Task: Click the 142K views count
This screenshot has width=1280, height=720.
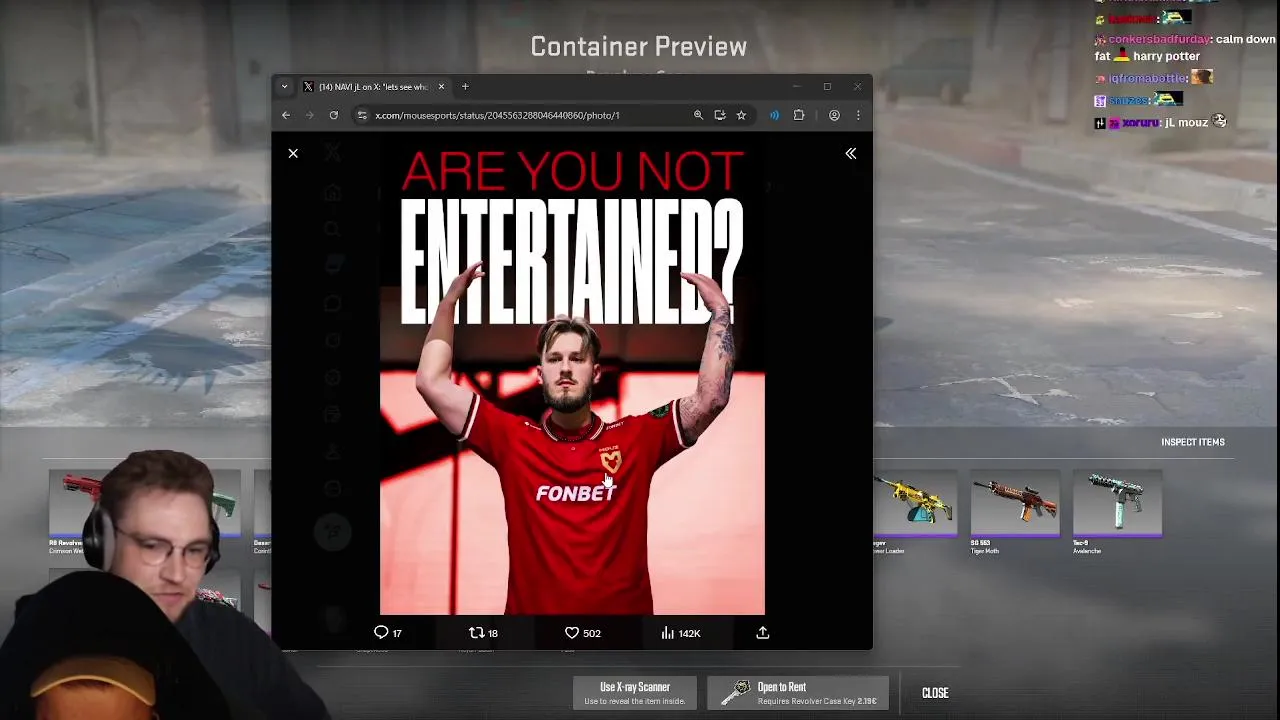Action: [x=688, y=633]
